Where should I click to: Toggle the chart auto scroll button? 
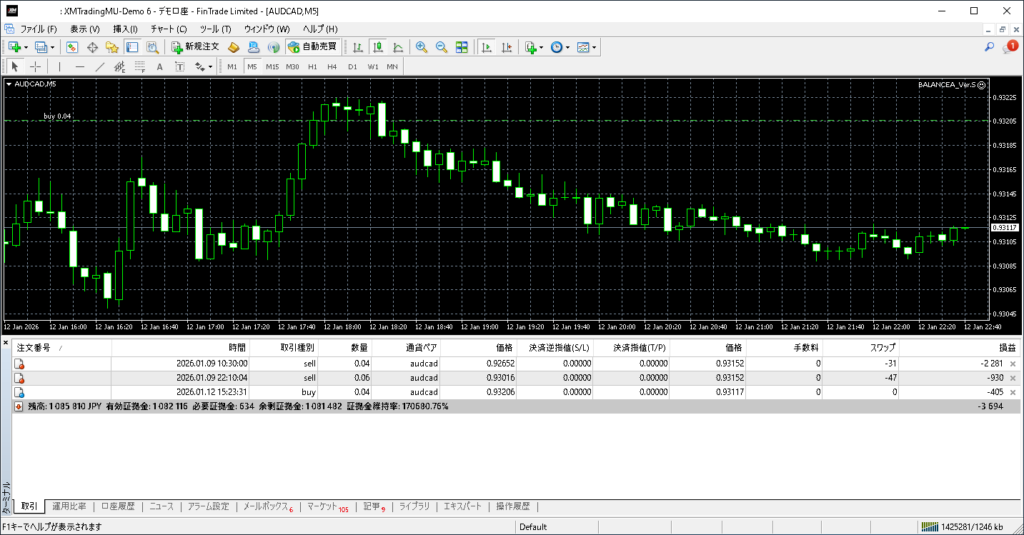coord(485,47)
